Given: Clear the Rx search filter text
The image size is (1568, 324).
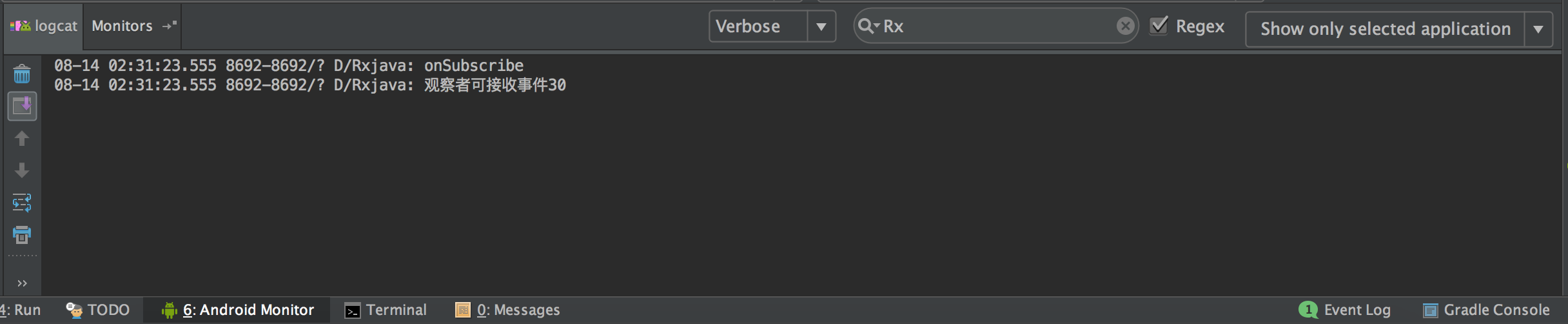Looking at the screenshot, I should coord(1125,26).
